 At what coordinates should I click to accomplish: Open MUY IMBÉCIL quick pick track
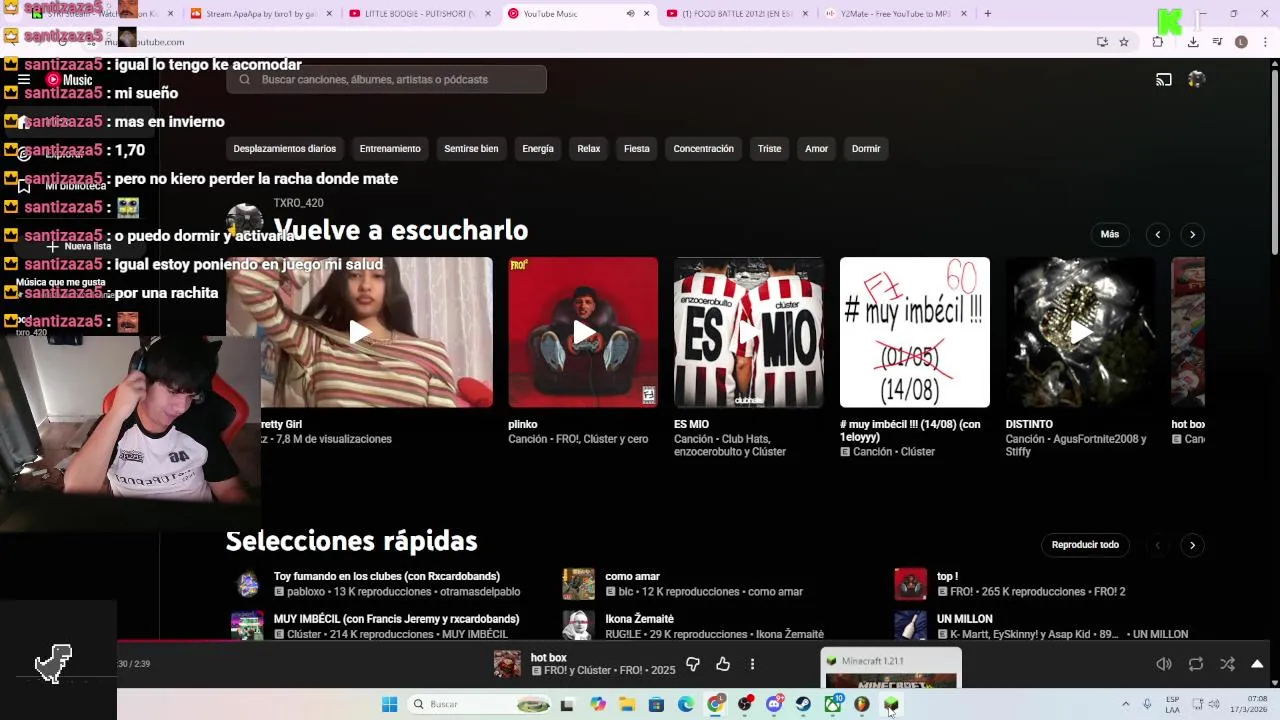pos(397,619)
